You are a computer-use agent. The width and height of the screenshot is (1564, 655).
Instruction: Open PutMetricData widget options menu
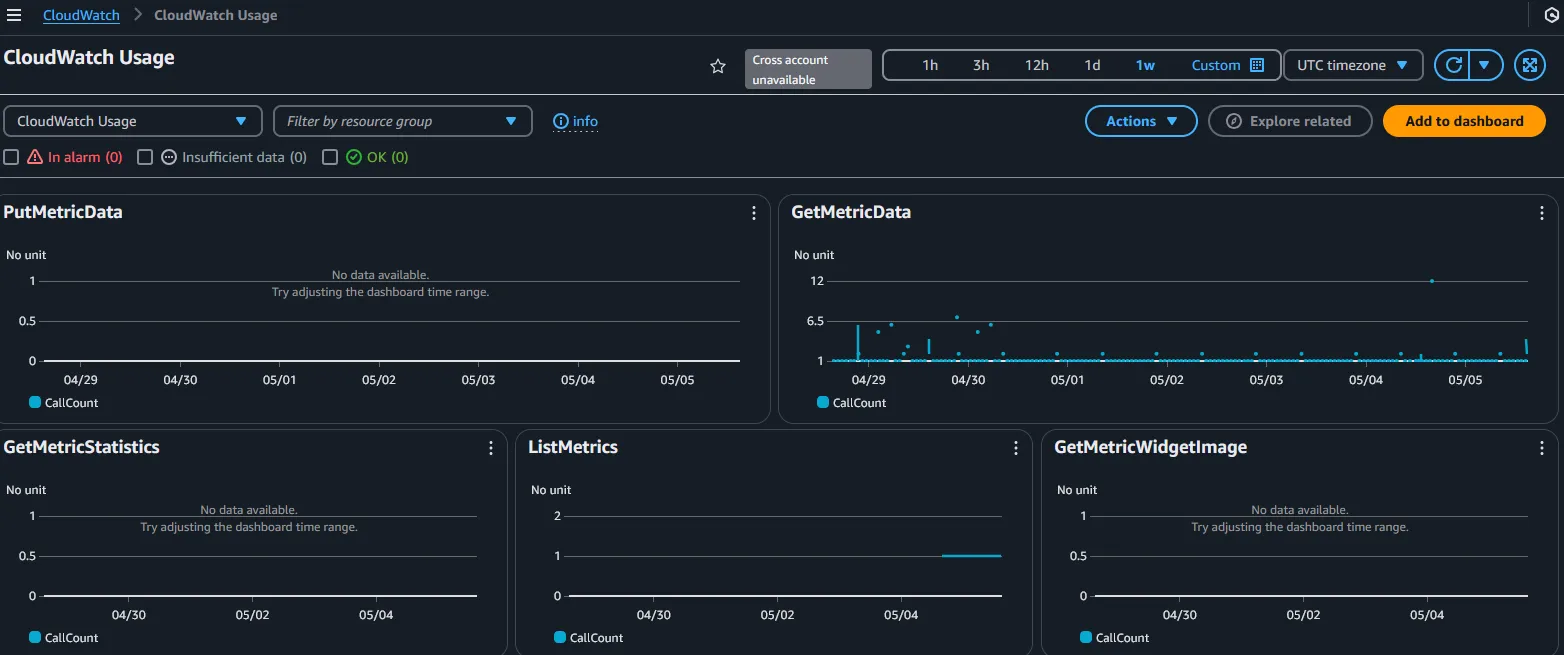[x=754, y=213]
